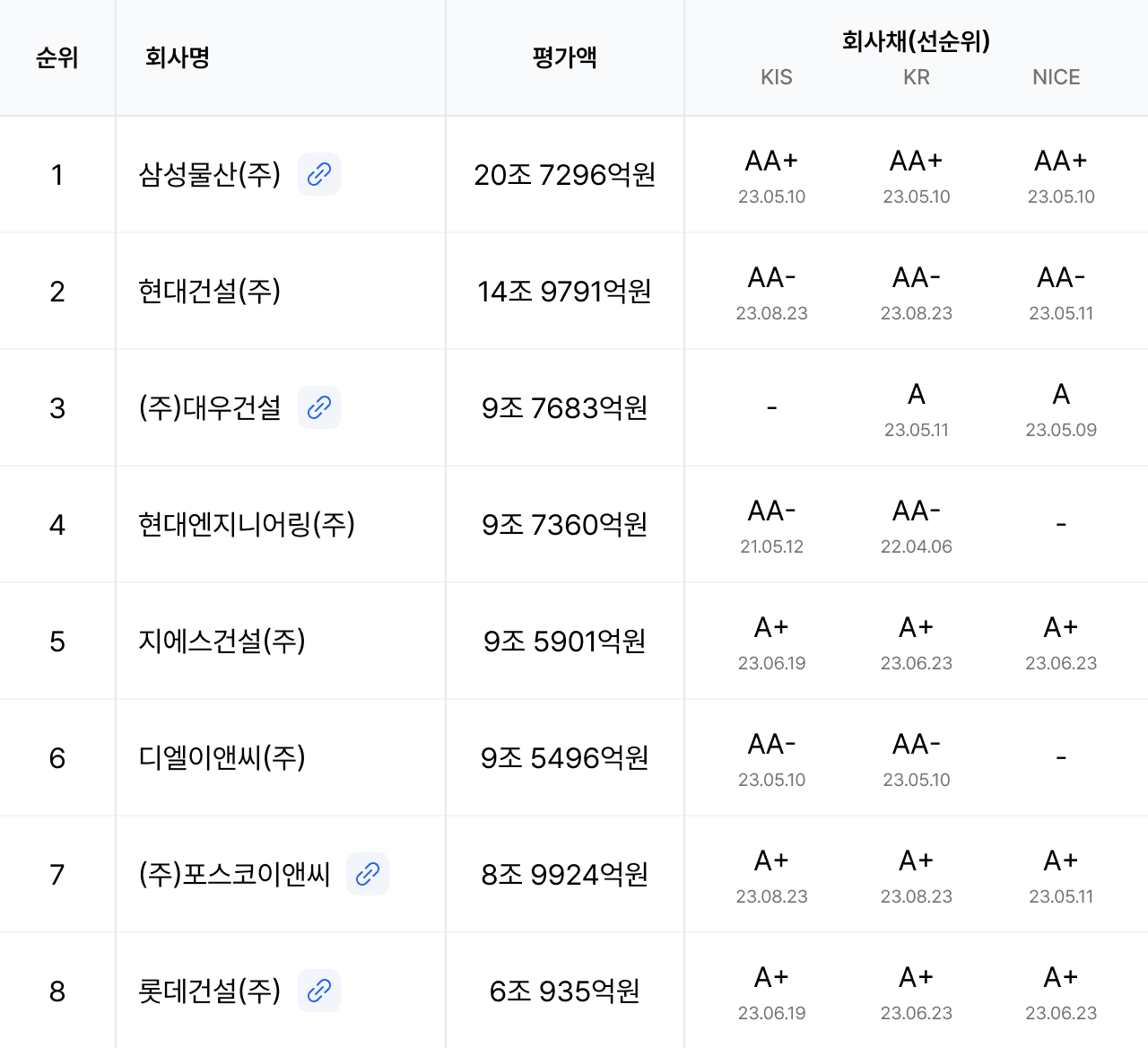Open the link icon beside (주)포스코이앤씨

pos(368,874)
